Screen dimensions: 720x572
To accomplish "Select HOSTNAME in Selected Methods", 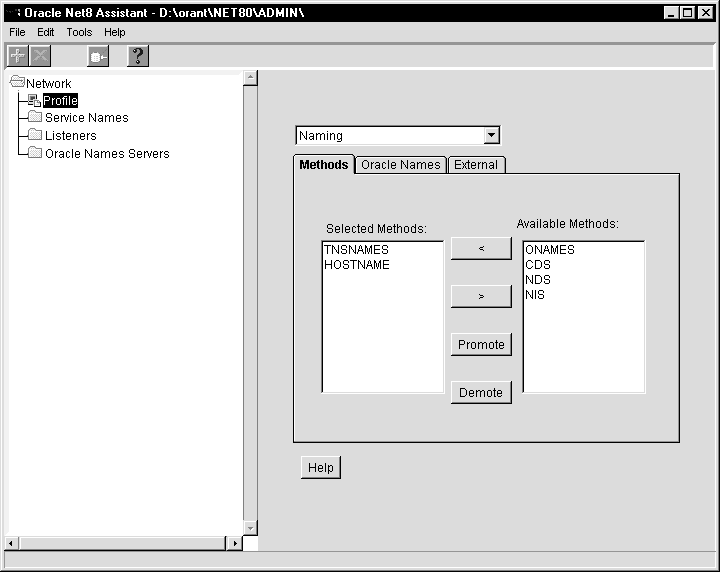I will point(357,265).
